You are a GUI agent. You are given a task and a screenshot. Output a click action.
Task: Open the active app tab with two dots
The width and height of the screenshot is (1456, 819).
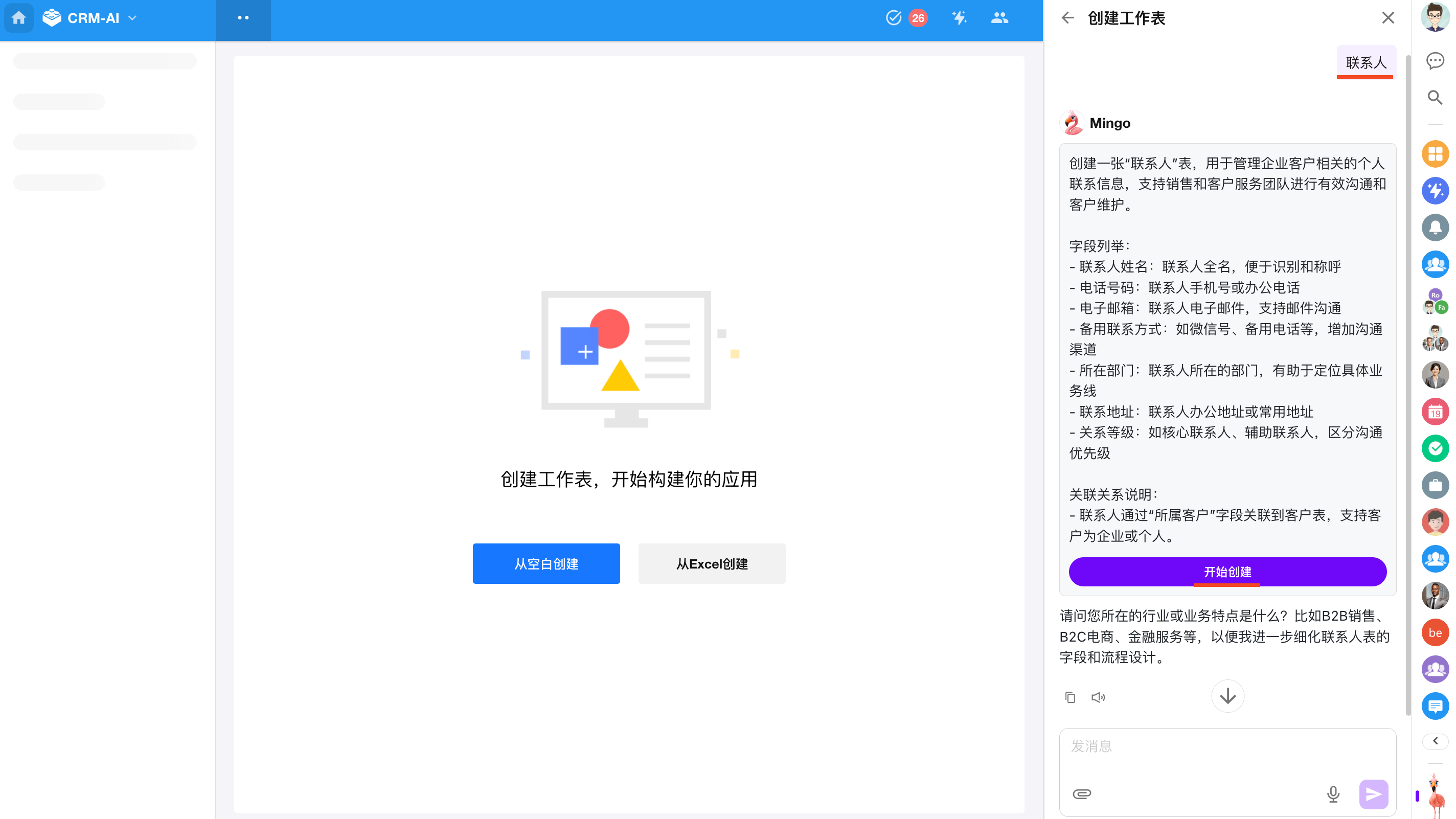[243, 18]
